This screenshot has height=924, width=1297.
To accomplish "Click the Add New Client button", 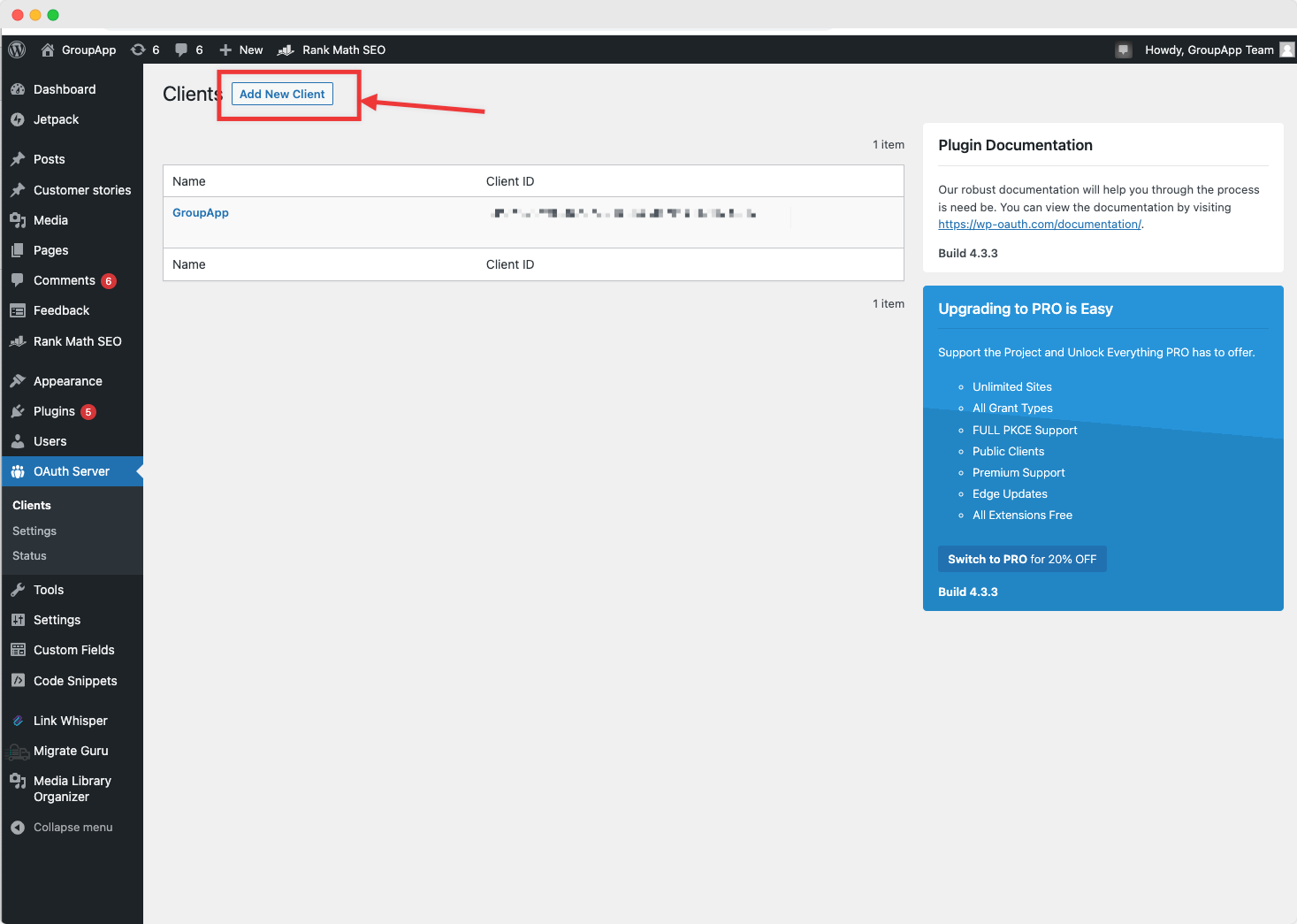I will pyautogui.click(x=282, y=94).
